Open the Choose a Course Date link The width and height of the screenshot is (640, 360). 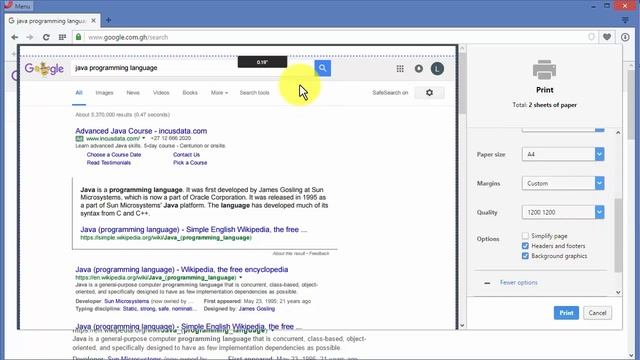[x=114, y=155]
